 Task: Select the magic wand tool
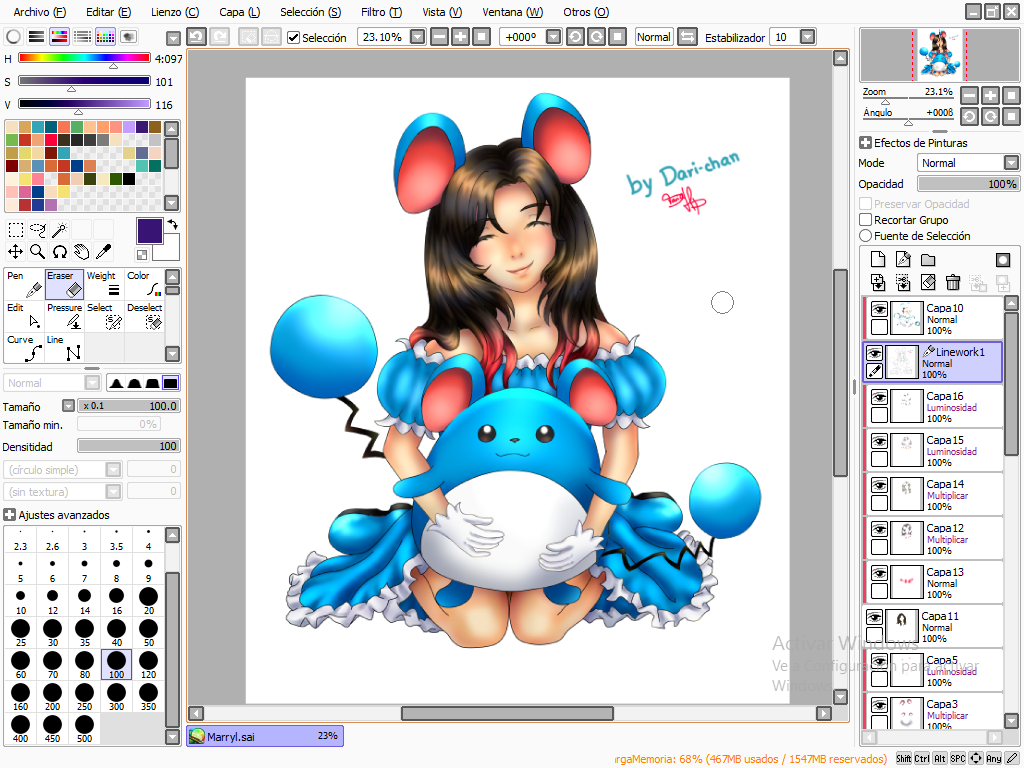(59, 229)
